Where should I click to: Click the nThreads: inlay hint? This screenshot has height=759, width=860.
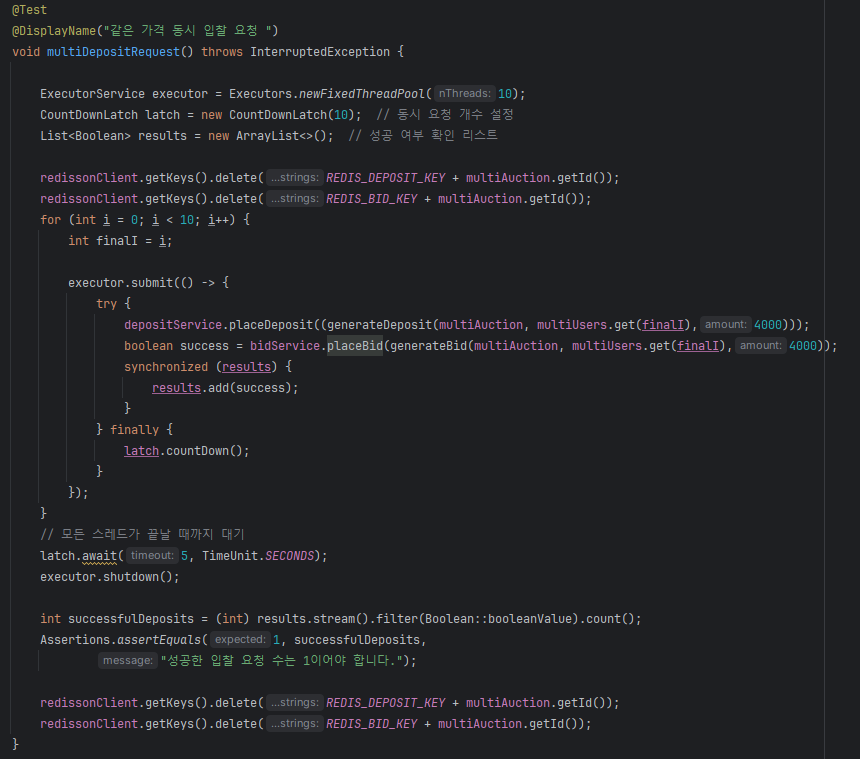[465, 94]
